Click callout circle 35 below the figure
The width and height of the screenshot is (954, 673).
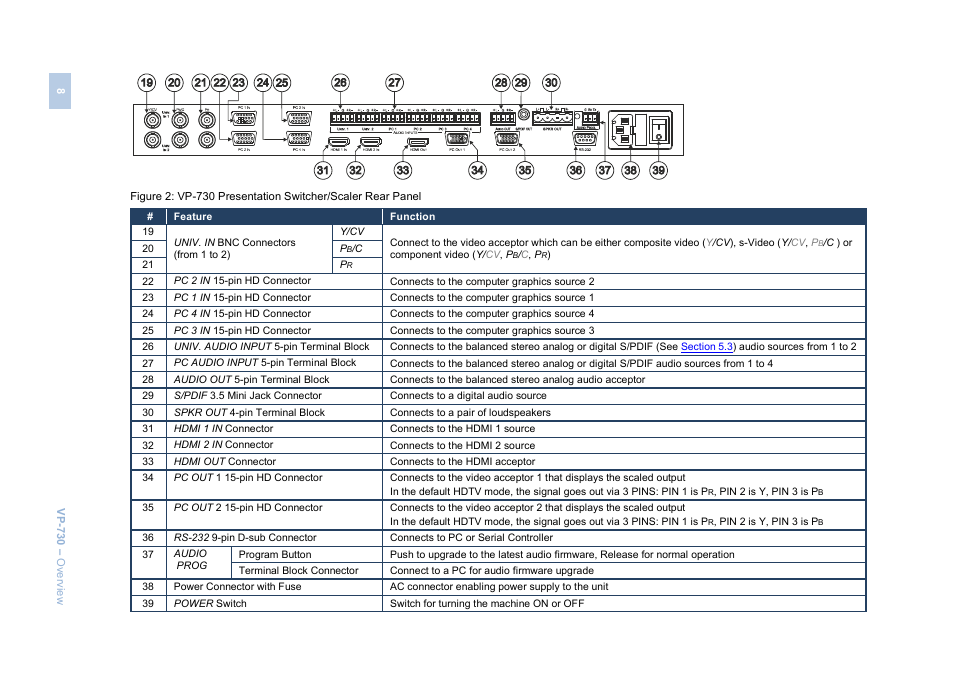524,170
